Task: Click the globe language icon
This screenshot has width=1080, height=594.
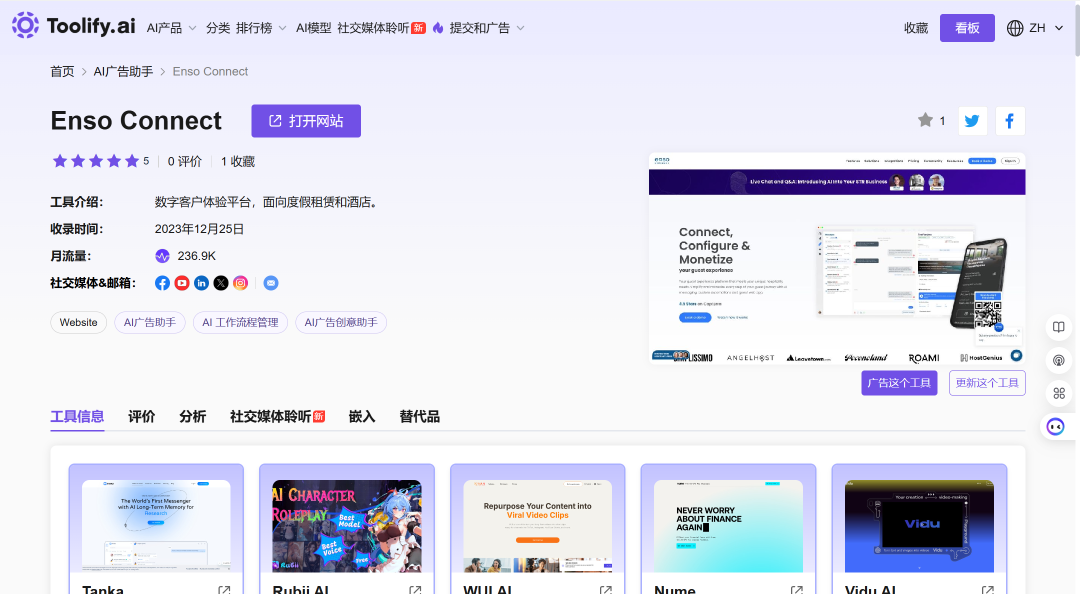Action: pos(1015,28)
